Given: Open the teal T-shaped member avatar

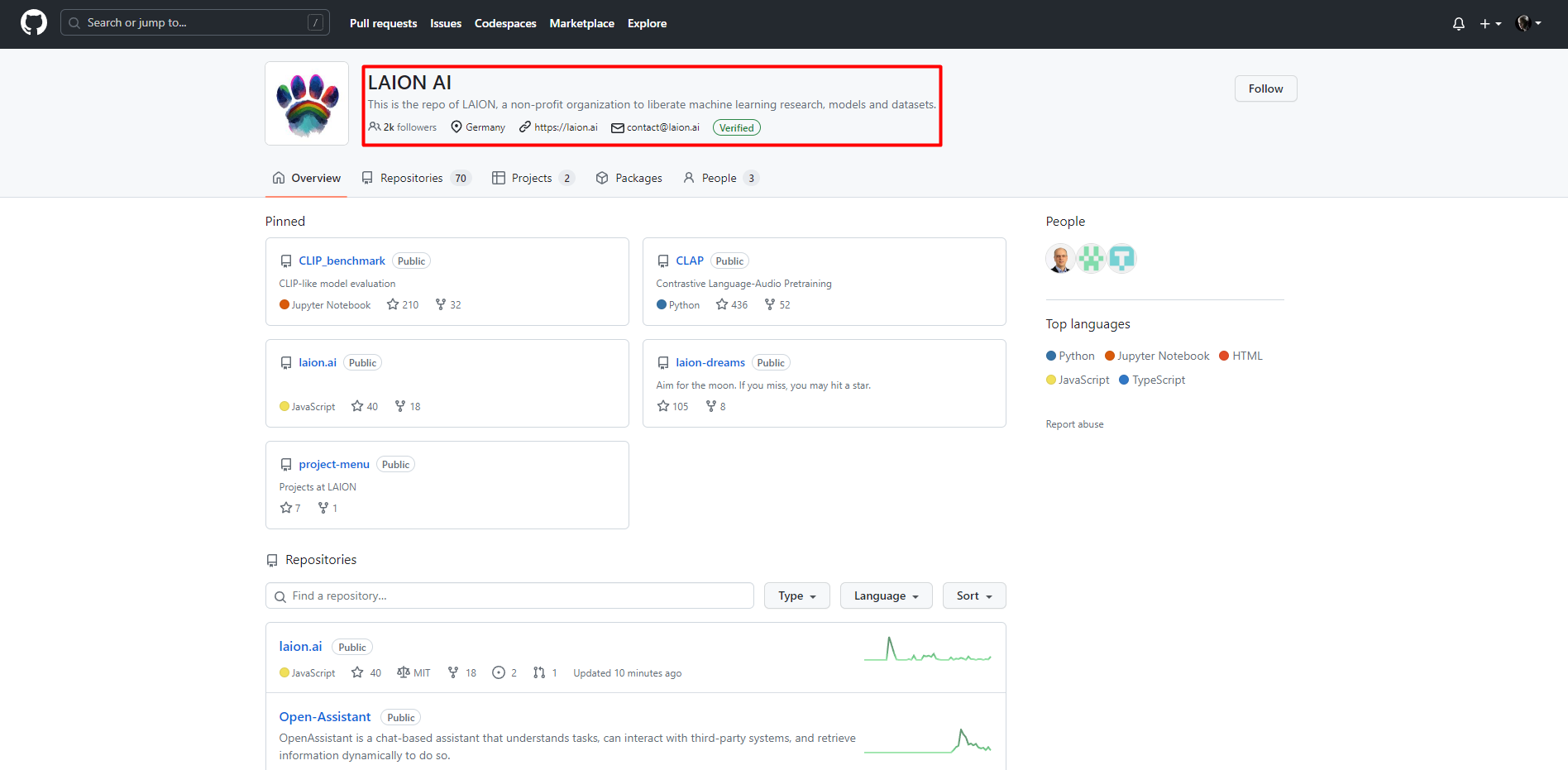Looking at the screenshot, I should [1121, 259].
